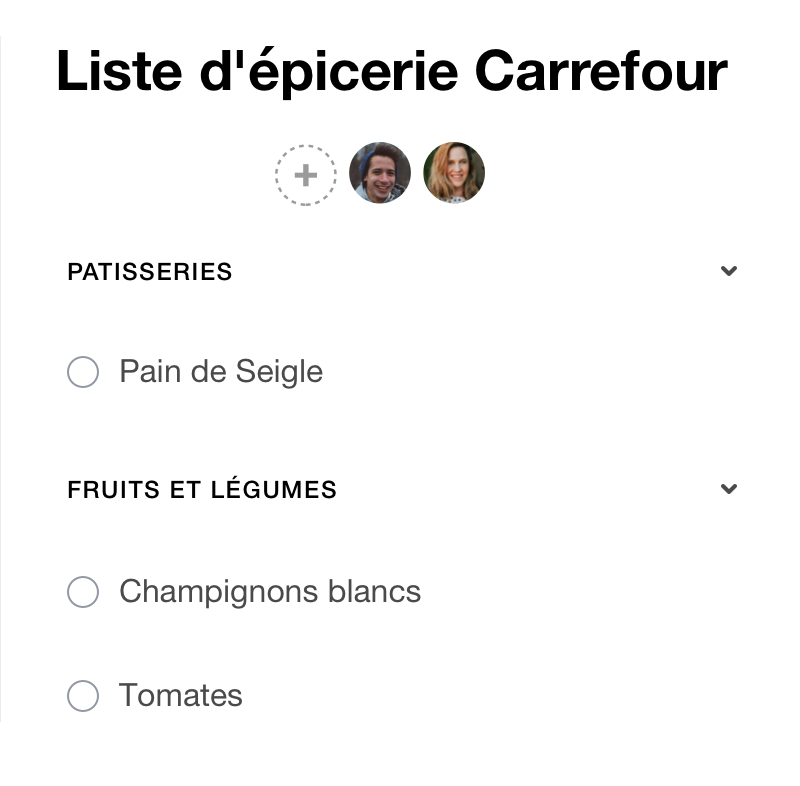Image resolution: width=800 pixels, height=786 pixels.
Task: Select the Champignons blancs item text
Action: pos(270,592)
